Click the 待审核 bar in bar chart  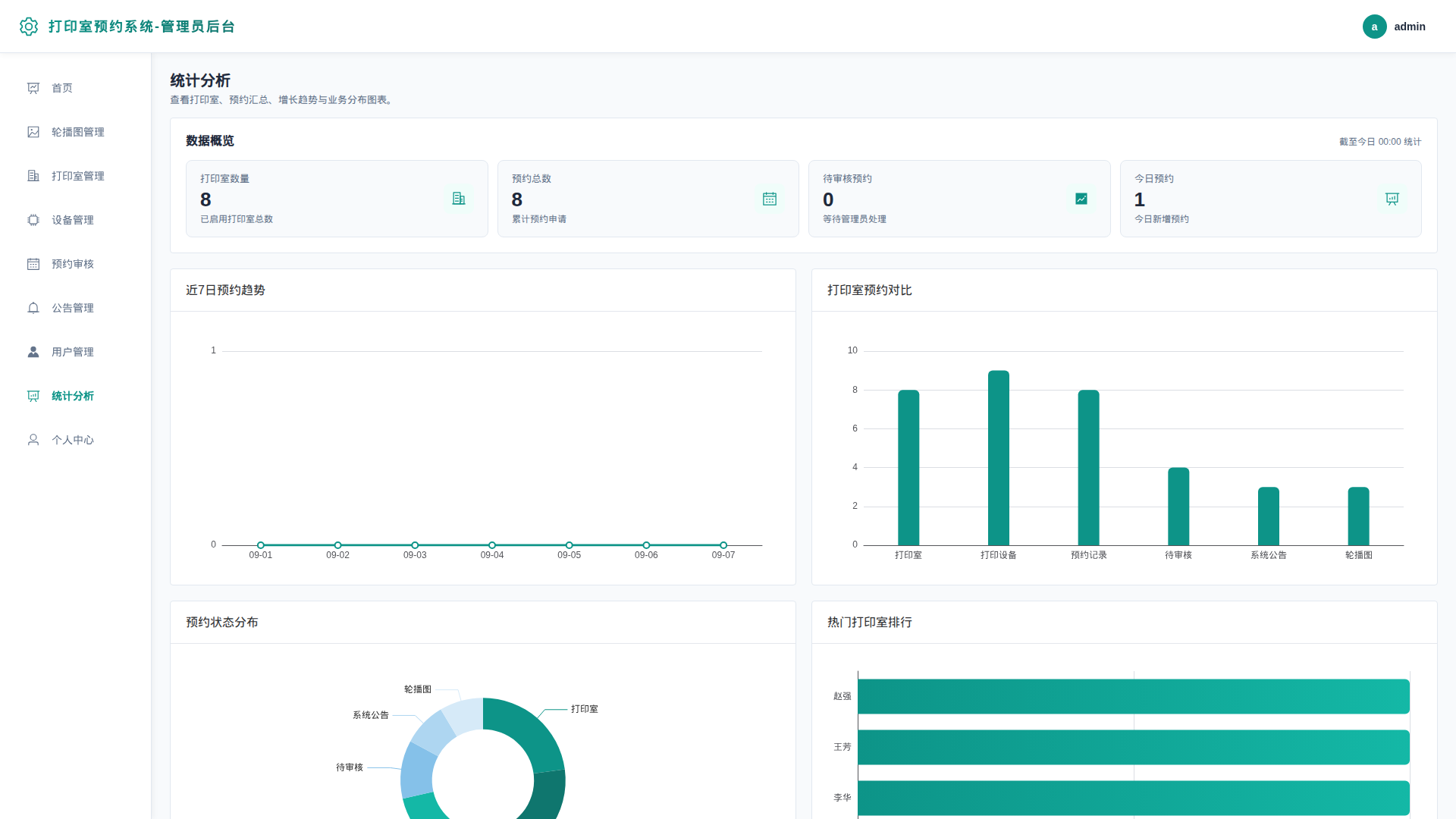(1178, 507)
